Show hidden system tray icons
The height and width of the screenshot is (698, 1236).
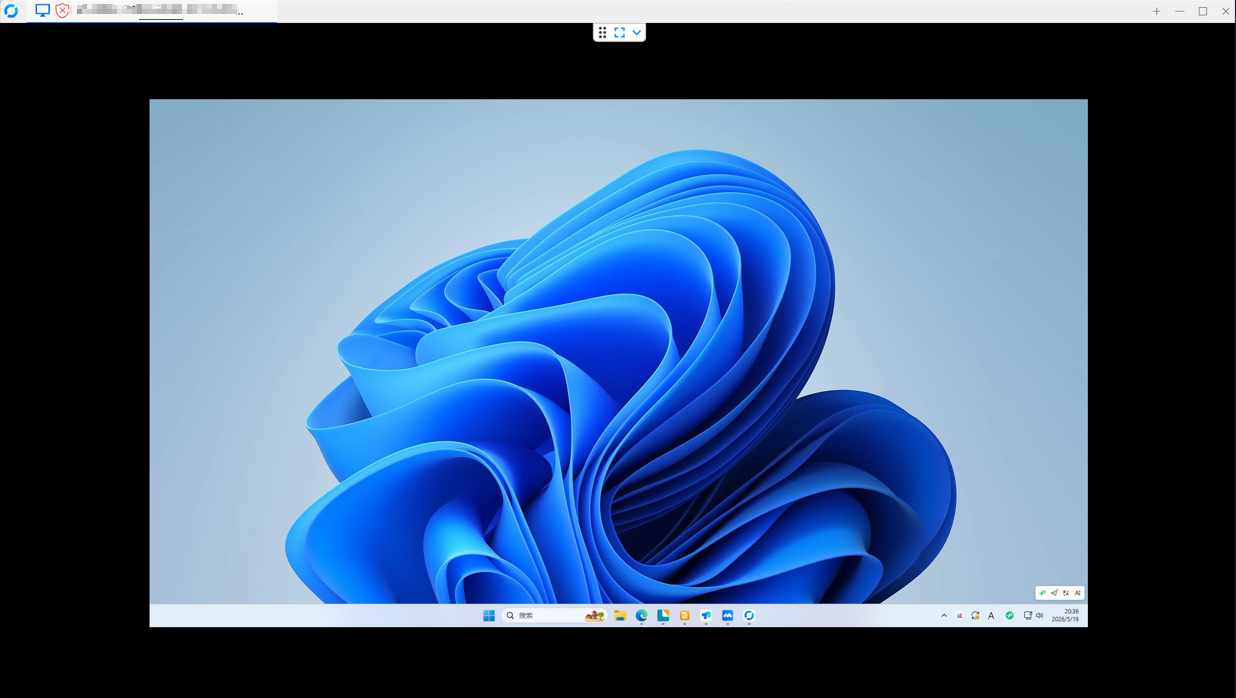(944, 616)
